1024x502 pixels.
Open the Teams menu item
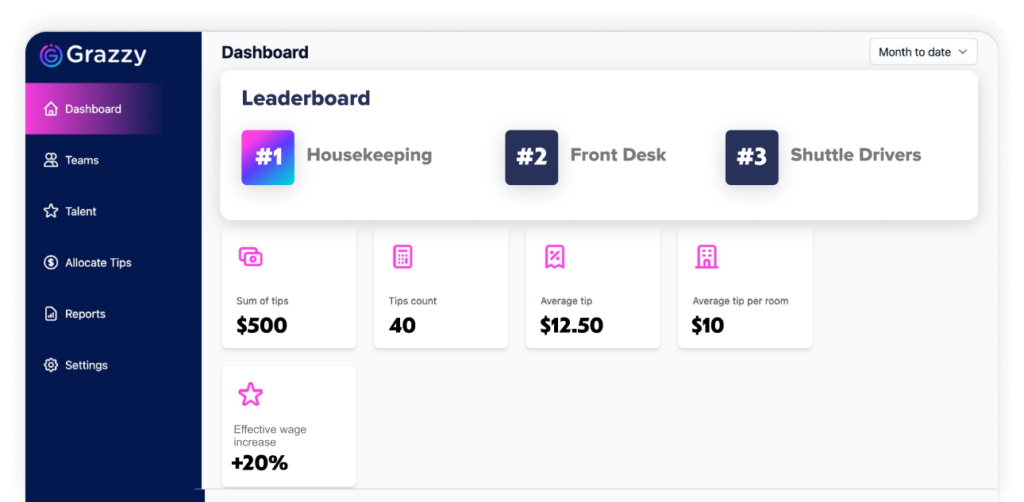click(82, 160)
